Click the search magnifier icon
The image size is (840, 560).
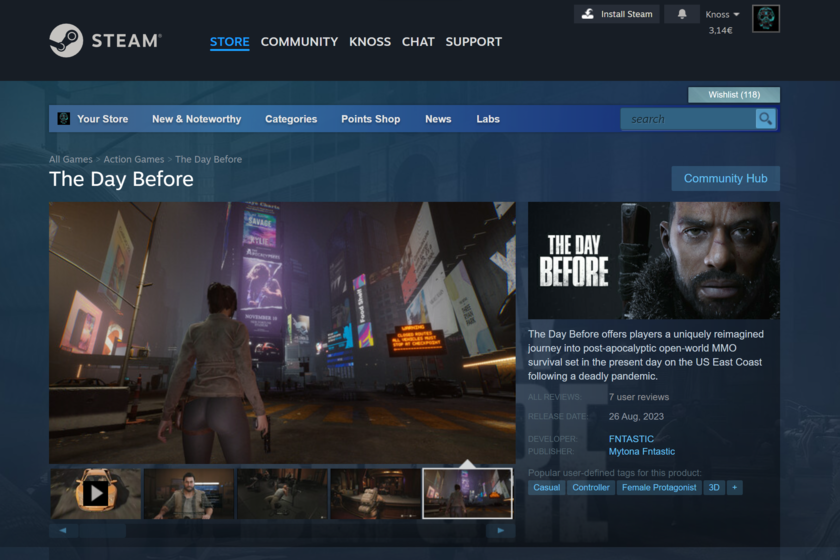coord(766,118)
